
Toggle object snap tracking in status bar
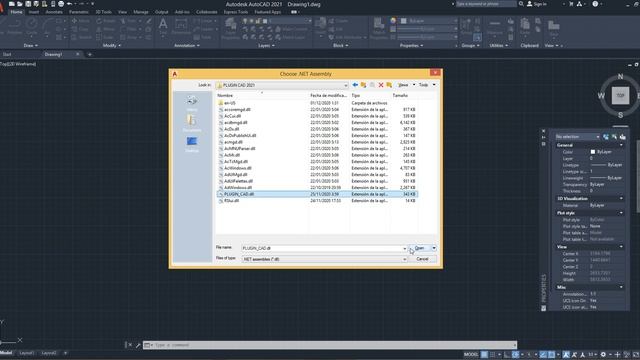543,354
